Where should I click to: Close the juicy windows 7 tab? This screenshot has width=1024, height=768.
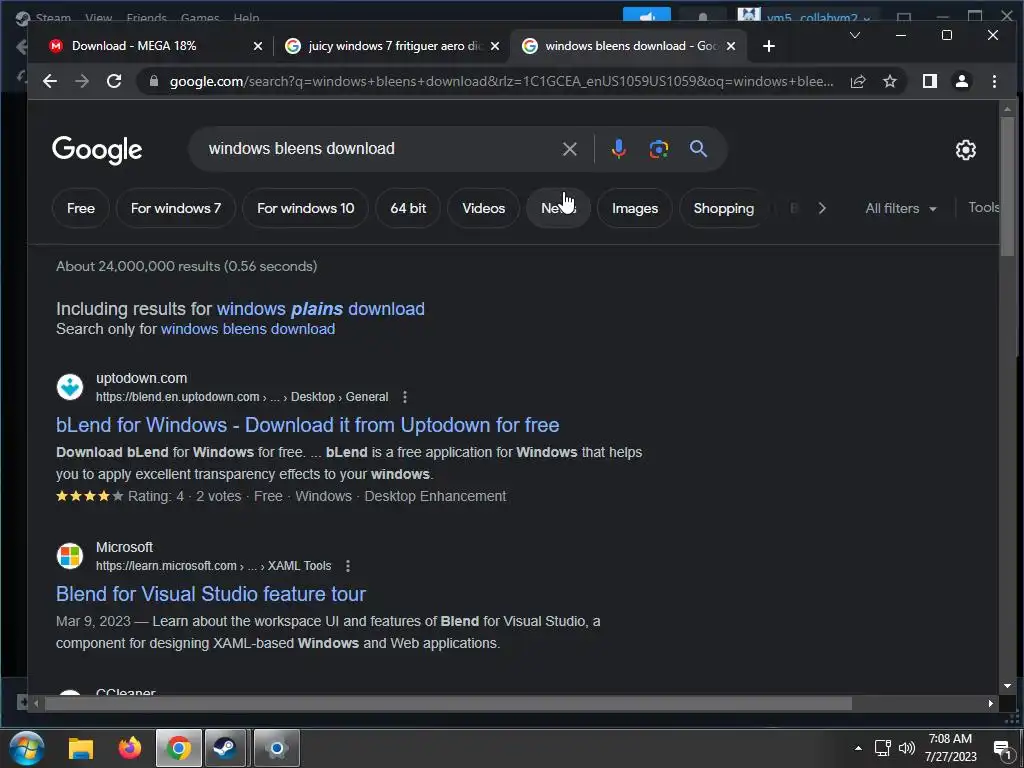(x=495, y=46)
